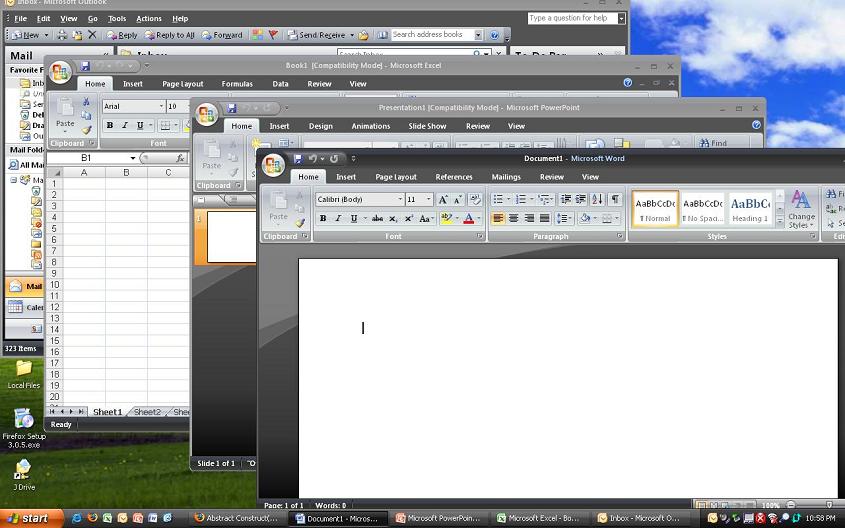Switch to the Abstract Construct taskbar button
The image size is (845, 528).
[236, 518]
